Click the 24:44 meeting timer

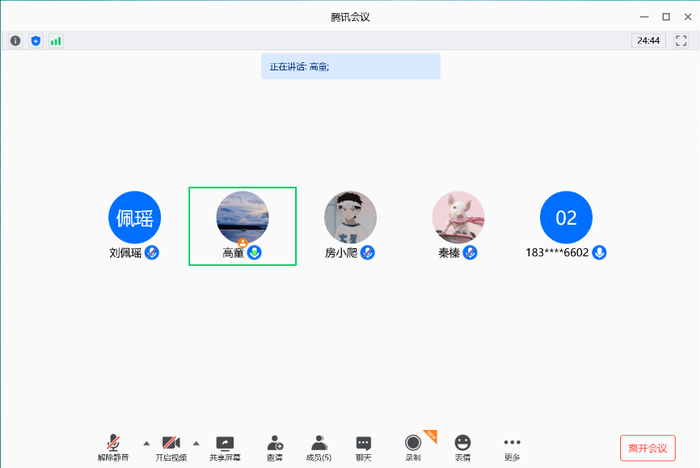(648, 41)
